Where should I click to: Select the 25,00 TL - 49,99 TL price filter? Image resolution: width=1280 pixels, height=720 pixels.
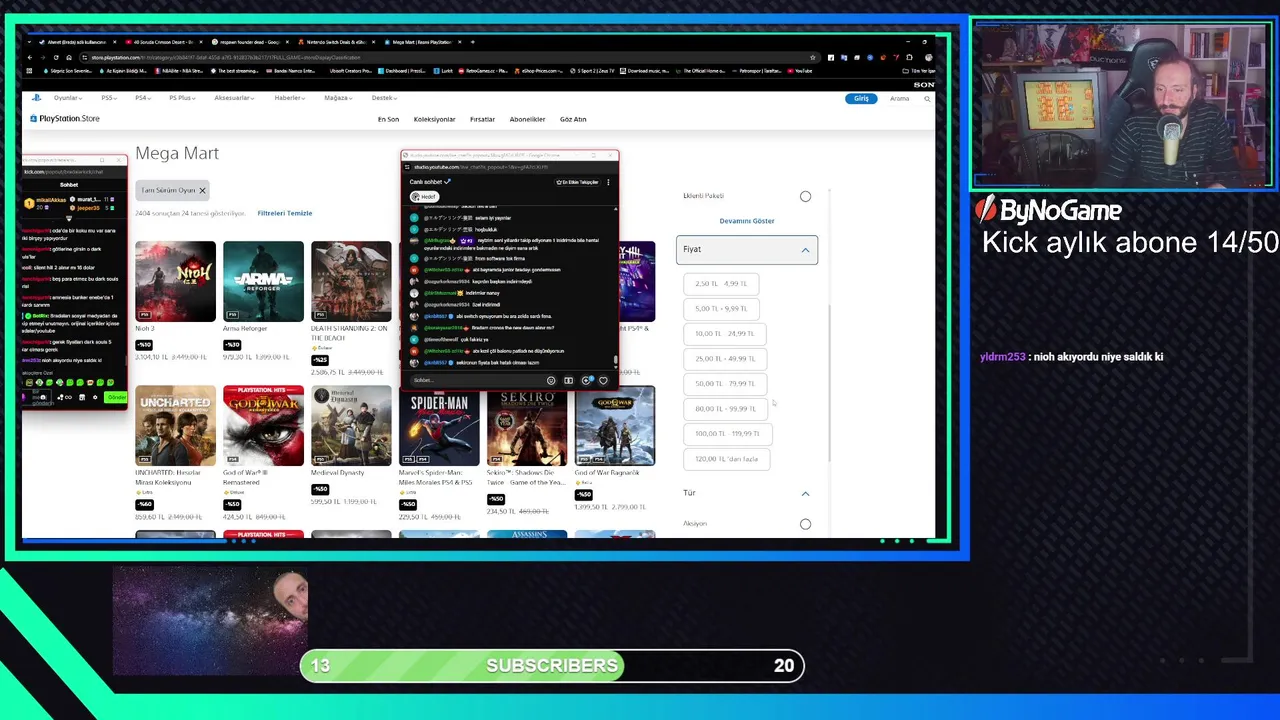[x=725, y=359]
